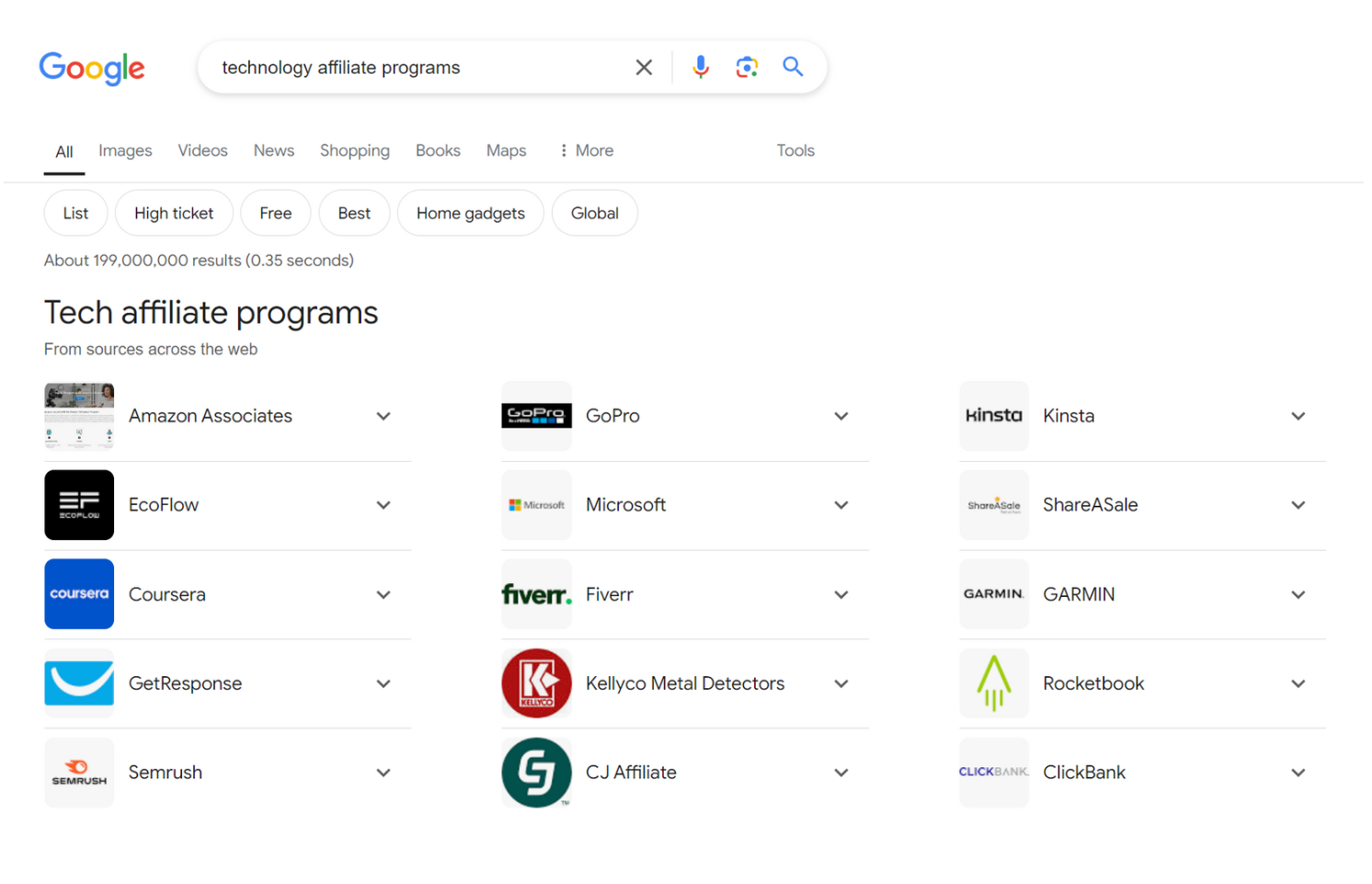
Task: Click the Google logo
Action: [x=92, y=68]
